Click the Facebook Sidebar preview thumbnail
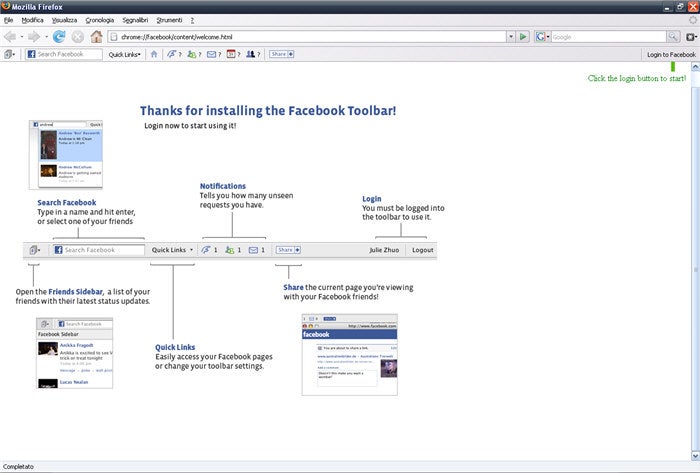 tap(75, 353)
